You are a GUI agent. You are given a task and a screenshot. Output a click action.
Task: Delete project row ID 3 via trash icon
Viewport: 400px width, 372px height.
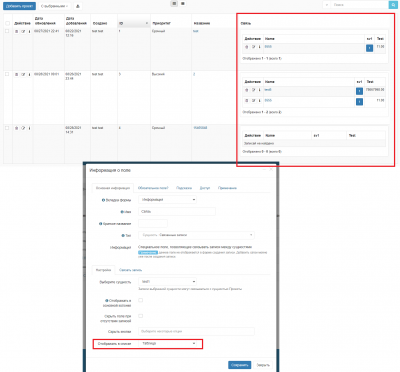(16, 74)
